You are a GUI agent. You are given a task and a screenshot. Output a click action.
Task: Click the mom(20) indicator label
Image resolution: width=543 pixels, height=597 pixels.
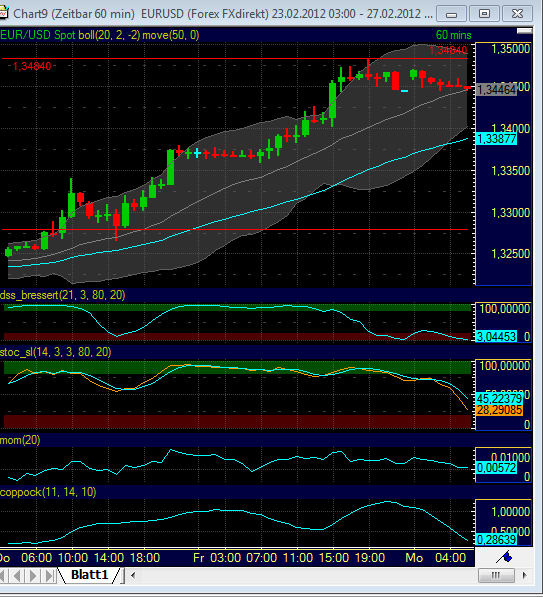(20, 441)
